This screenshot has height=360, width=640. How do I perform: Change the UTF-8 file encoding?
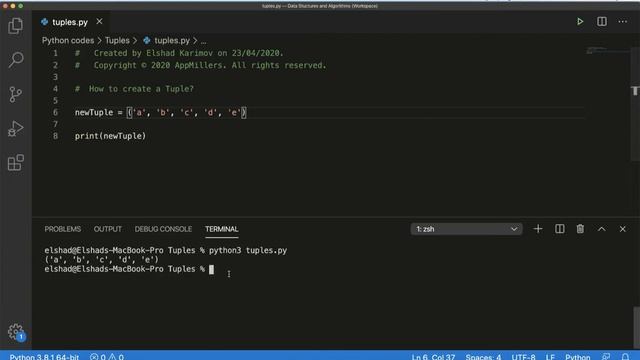523,357
